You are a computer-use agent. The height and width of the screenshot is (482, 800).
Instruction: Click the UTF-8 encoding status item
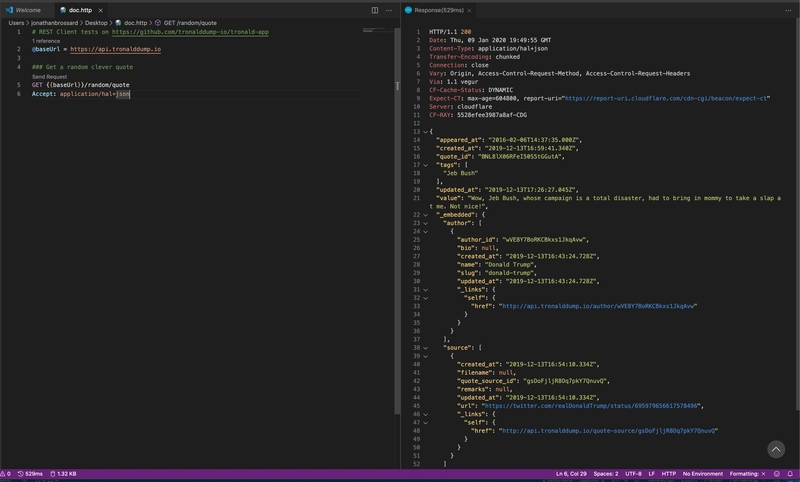633,474
